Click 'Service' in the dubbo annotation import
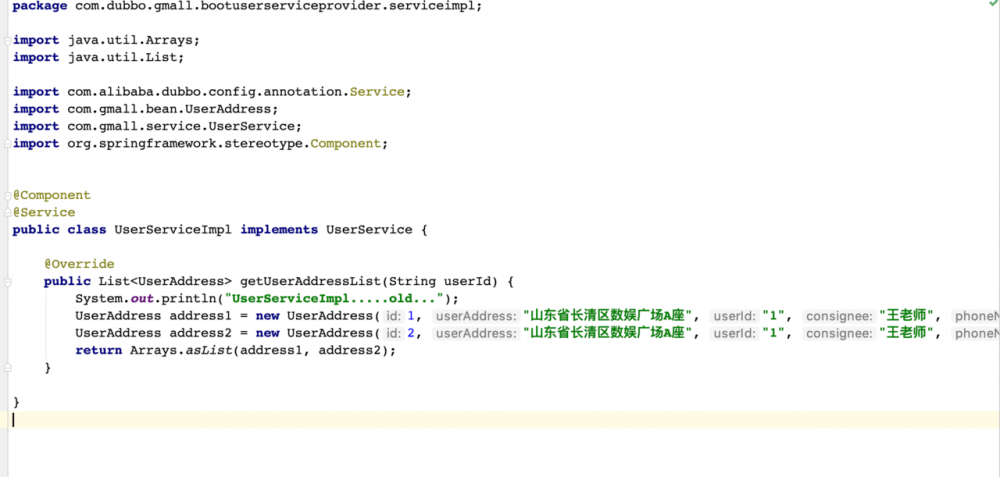 coord(377,92)
